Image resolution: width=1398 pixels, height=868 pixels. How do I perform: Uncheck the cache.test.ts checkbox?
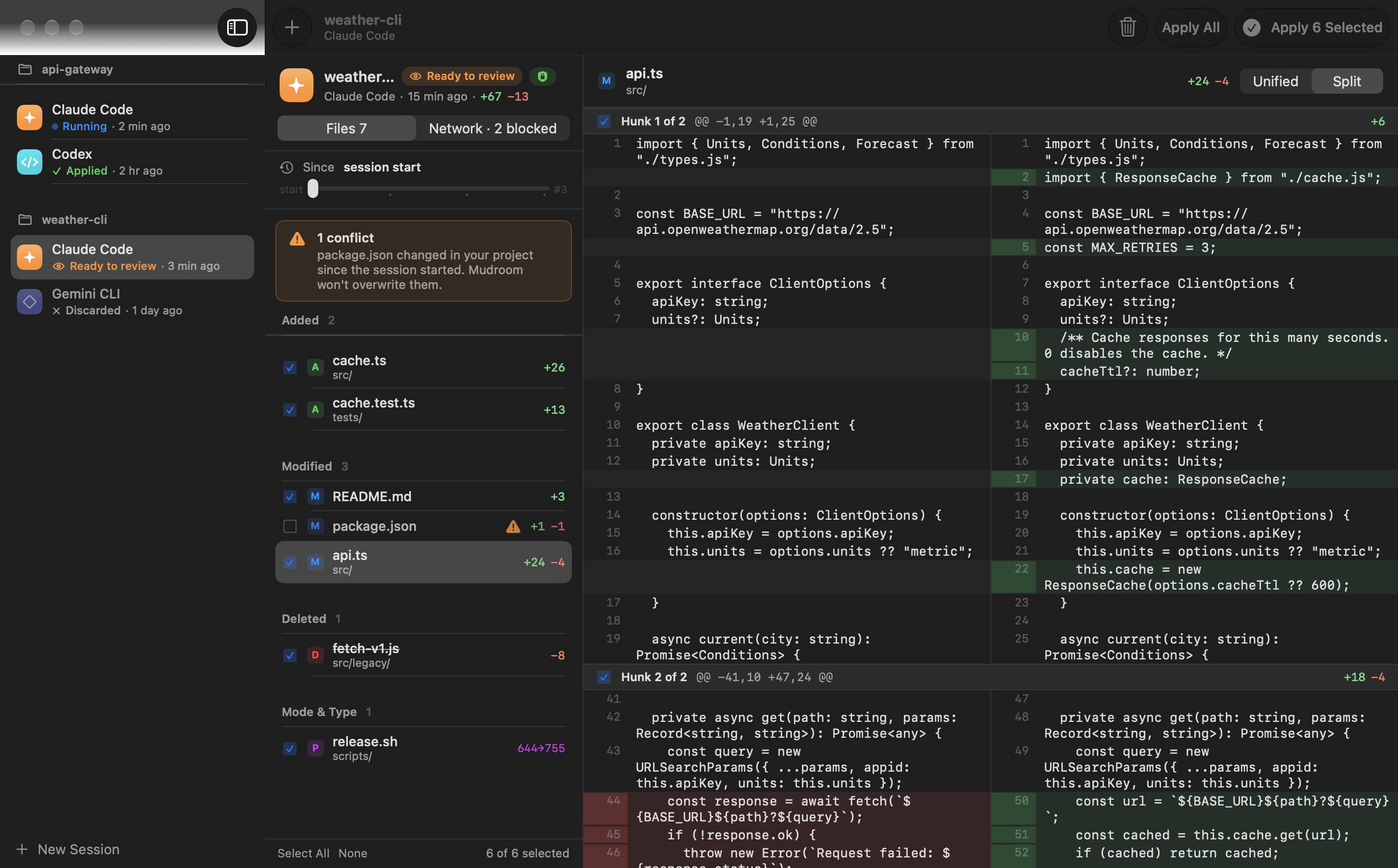click(x=290, y=410)
